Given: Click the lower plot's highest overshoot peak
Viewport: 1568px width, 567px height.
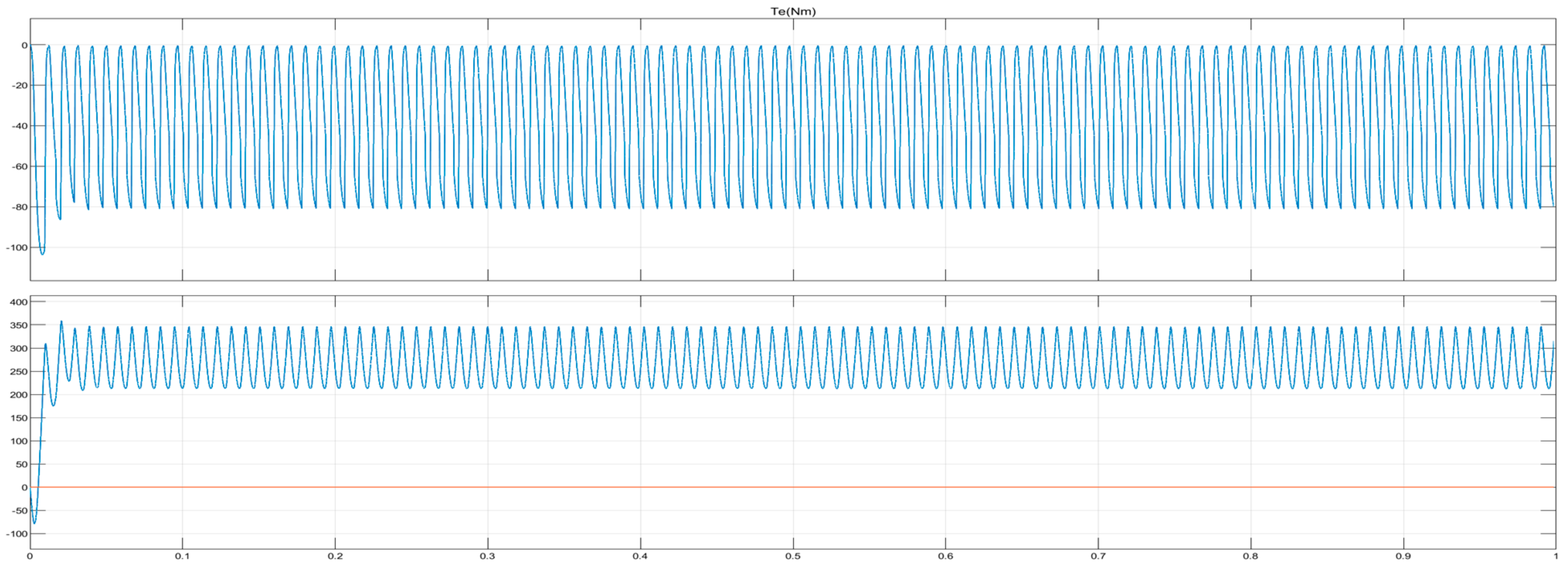Looking at the screenshot, I should (61, 322).
